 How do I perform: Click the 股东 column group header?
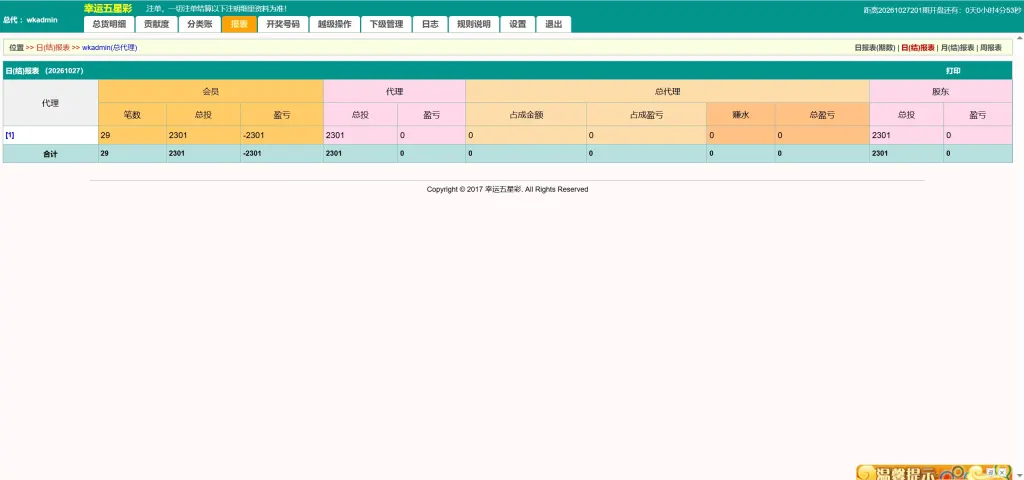[940, 91]
